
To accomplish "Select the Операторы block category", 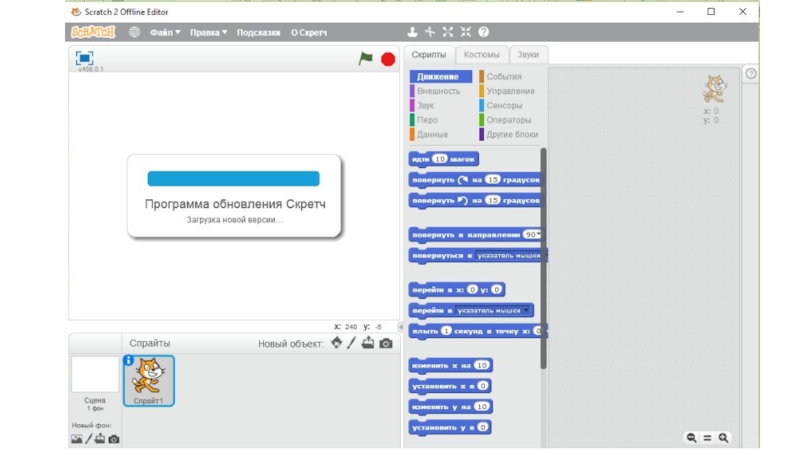I will click(x=508, y=120).
